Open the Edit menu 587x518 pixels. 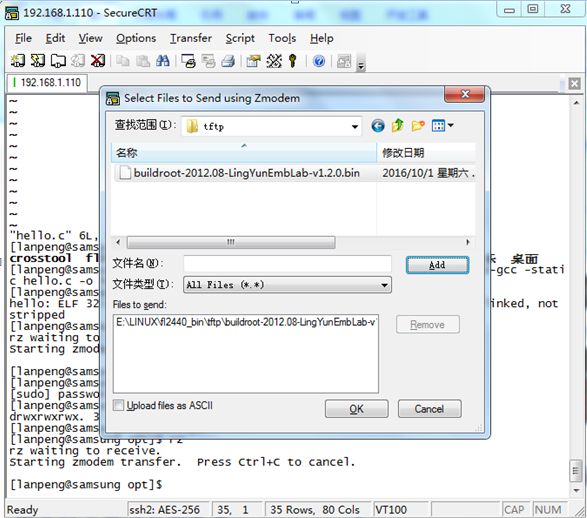point(55,38)
